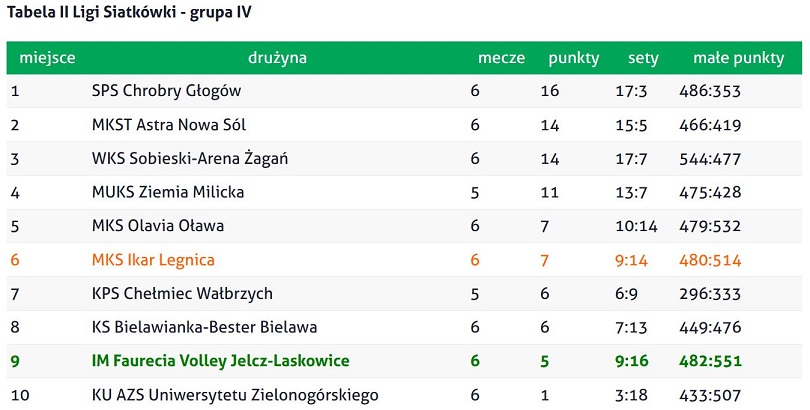Select team SPS Chrobry Głogów
810x410 pixels.
[x=166, y=91]
